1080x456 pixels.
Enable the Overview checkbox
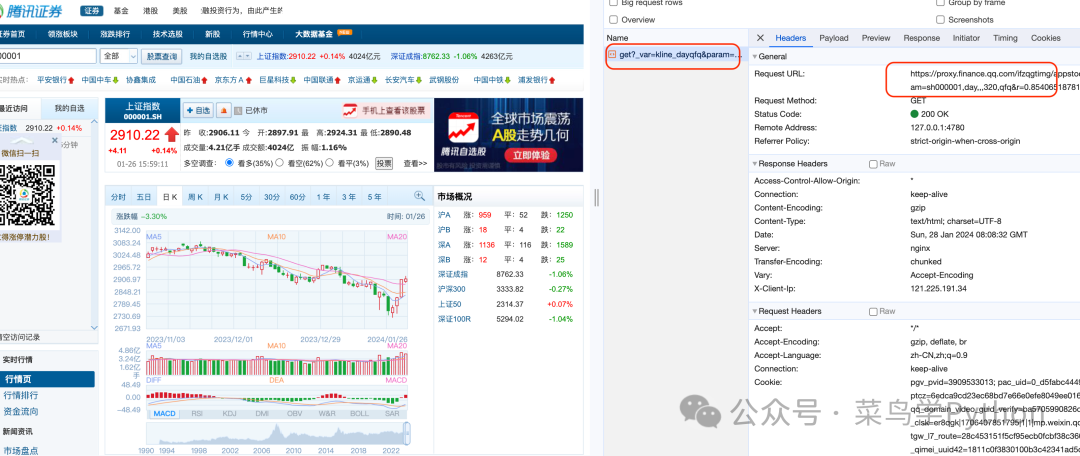tap(612, 20)
